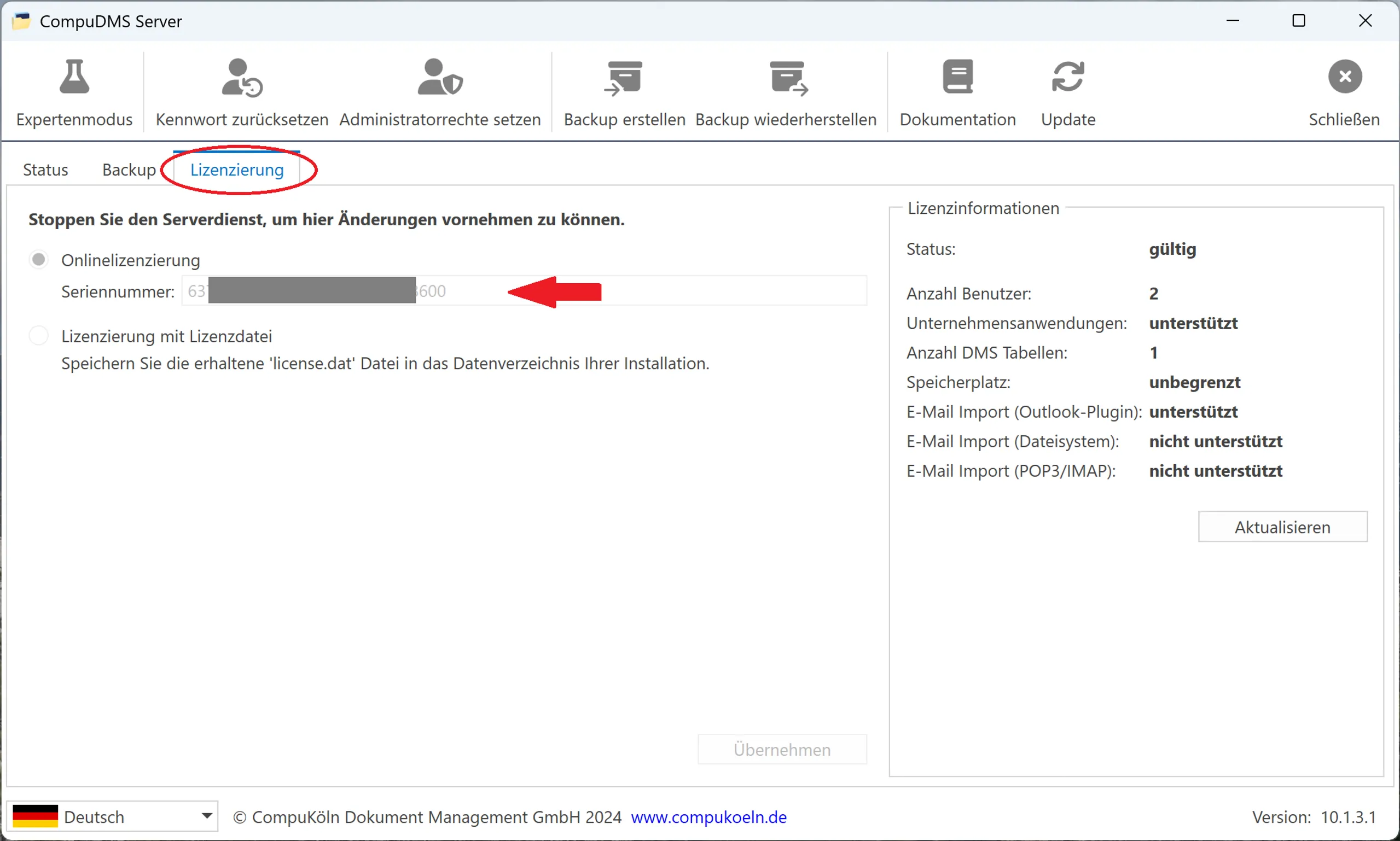Click the Update refresh arrows icon
Viewport: 1400px width, 841px height.
click(x=1068, y=77)
